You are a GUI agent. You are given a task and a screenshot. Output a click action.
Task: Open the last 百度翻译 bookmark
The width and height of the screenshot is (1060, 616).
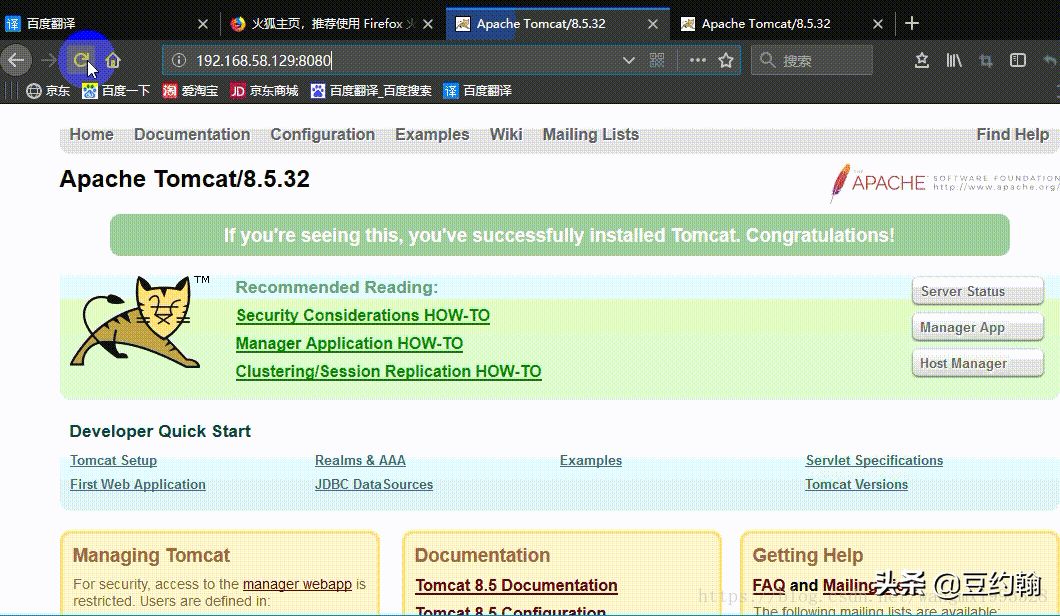[x=477, y=91]
